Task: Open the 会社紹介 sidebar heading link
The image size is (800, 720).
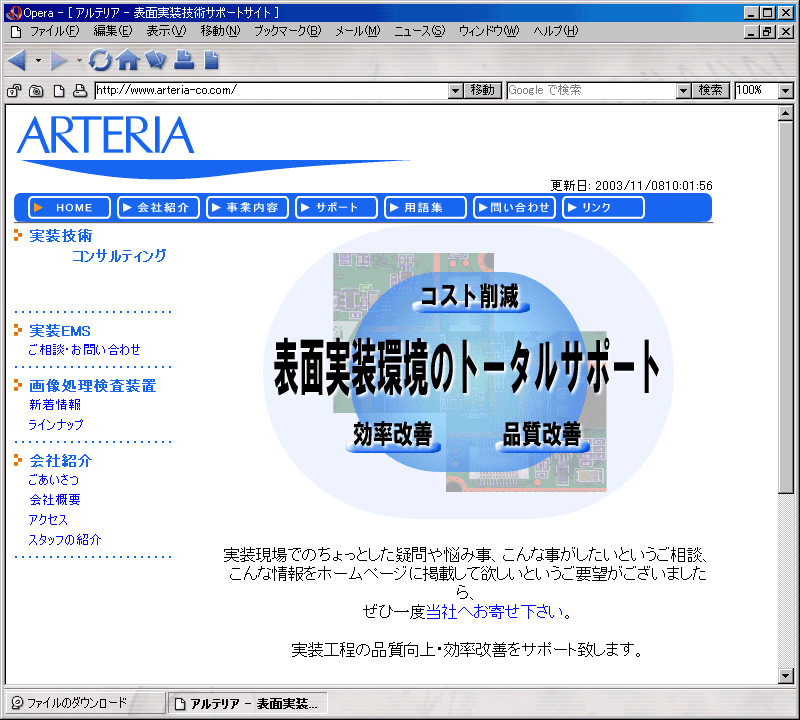Action: [61, 461]
